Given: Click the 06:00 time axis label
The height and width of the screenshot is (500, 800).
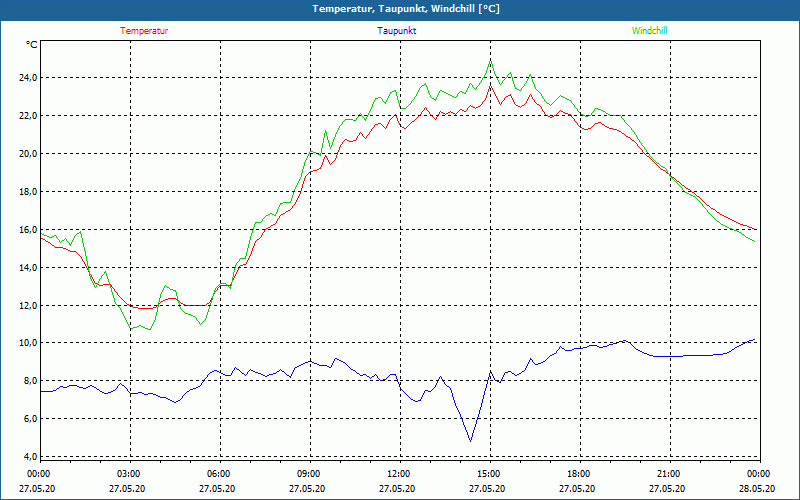Looking at the screenshot, I should pyautogui.click(x=217, y=474).
